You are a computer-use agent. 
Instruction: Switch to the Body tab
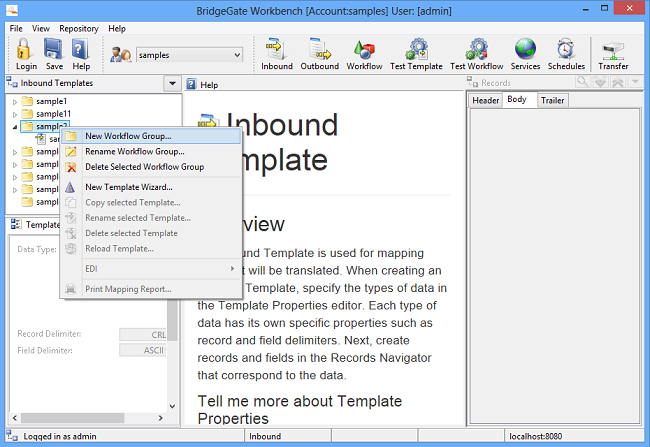(x=517, y=100)
